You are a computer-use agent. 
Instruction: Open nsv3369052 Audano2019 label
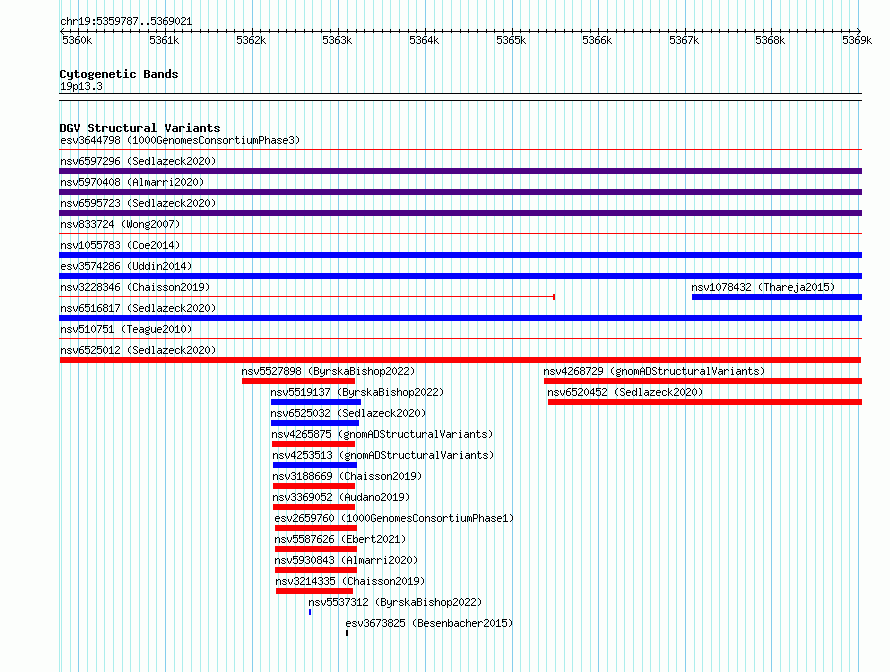[341, 497]
